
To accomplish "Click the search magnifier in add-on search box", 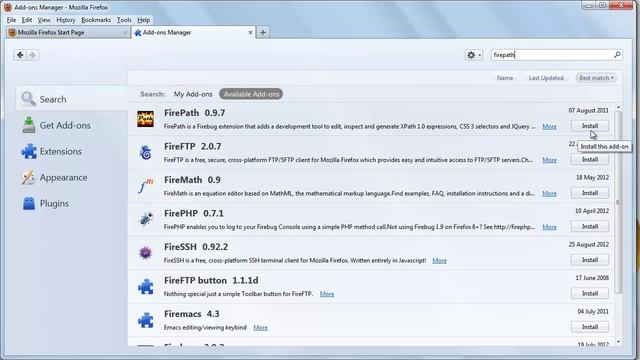I will click(x=617, y=54).
